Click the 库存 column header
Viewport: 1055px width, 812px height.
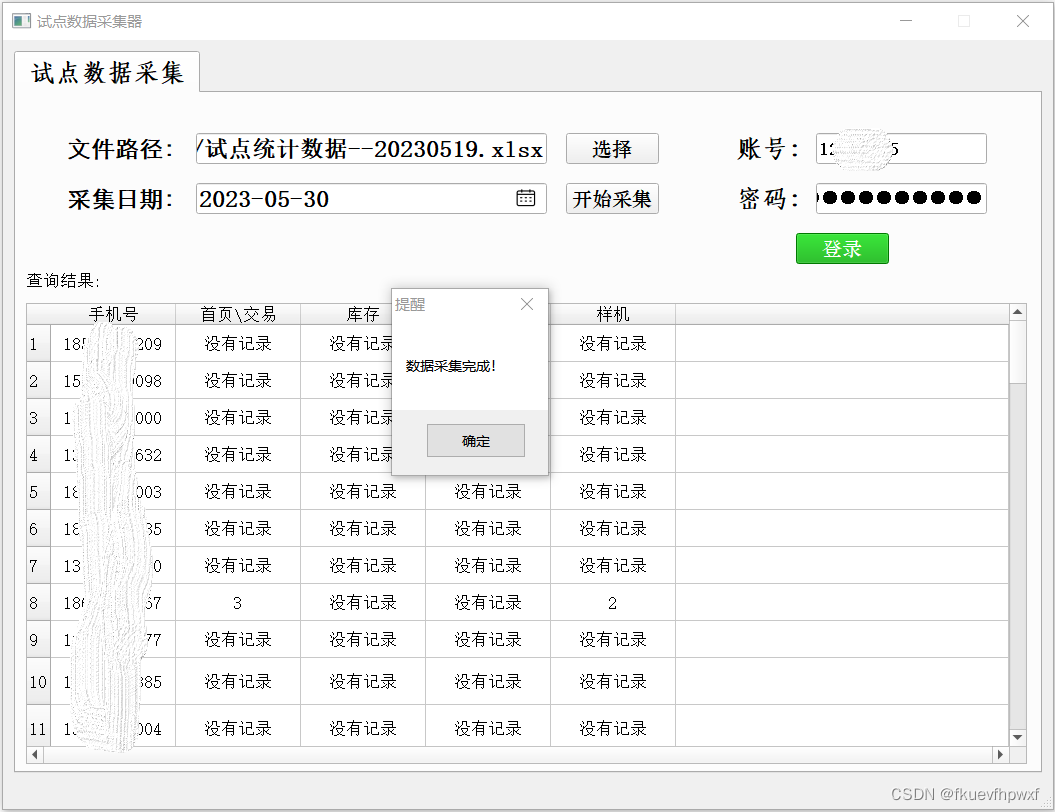pos(363,314)
